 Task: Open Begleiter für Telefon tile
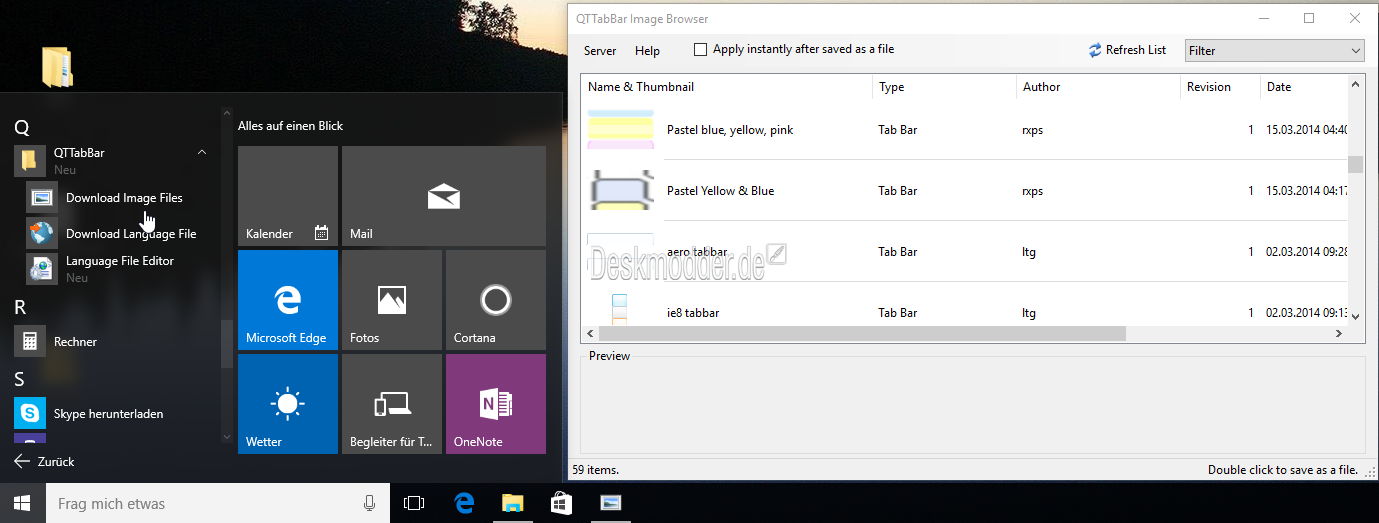(x=392, y=404)
